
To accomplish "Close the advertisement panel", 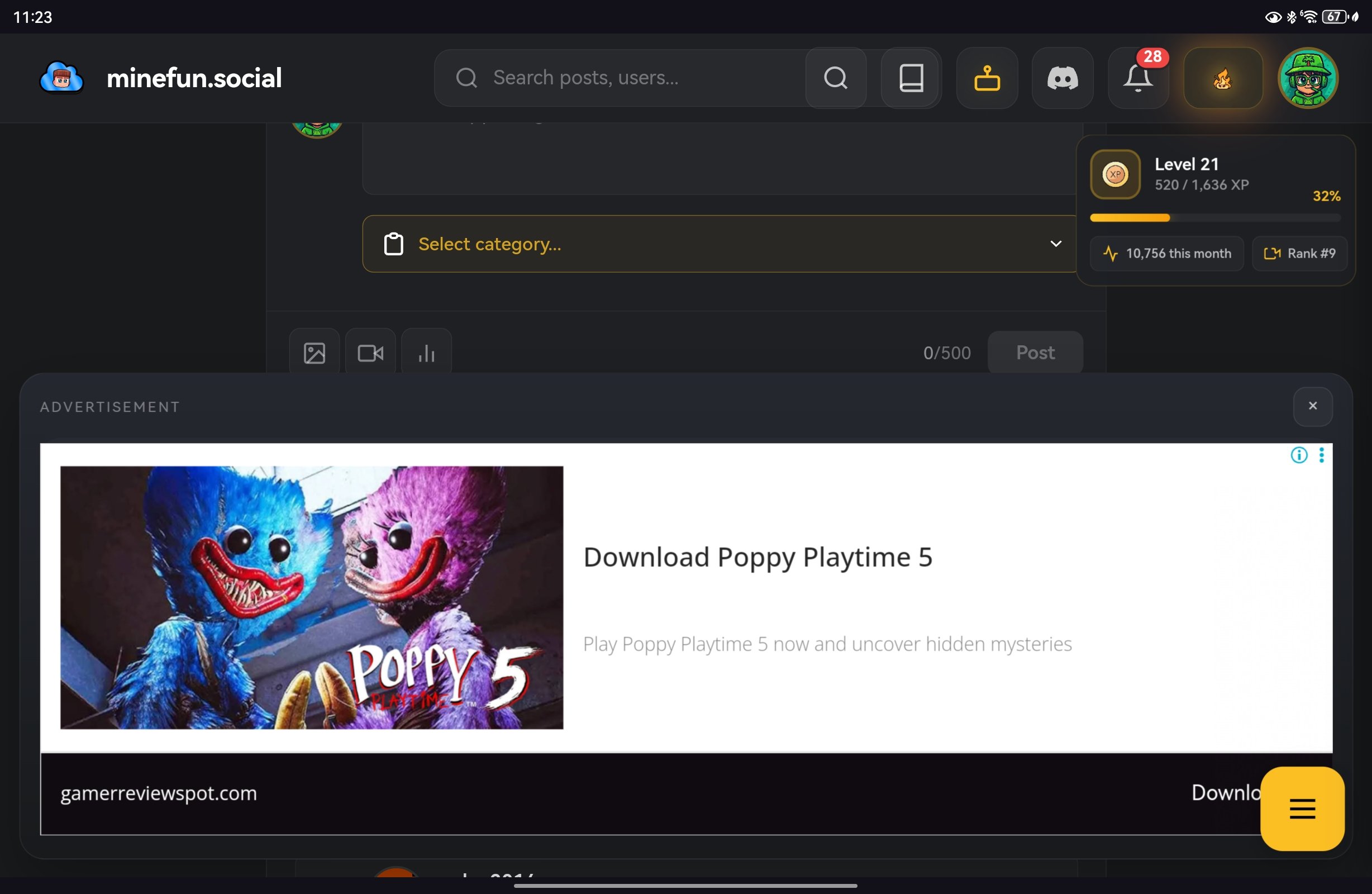I will tap(1313, 406).
